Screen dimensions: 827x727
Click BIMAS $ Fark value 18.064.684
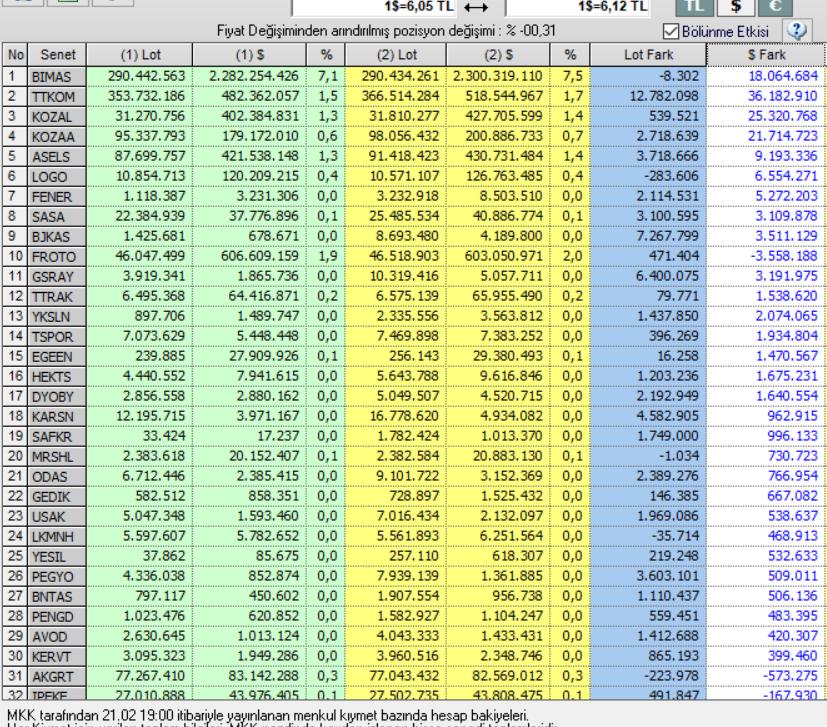coord(783,76)
